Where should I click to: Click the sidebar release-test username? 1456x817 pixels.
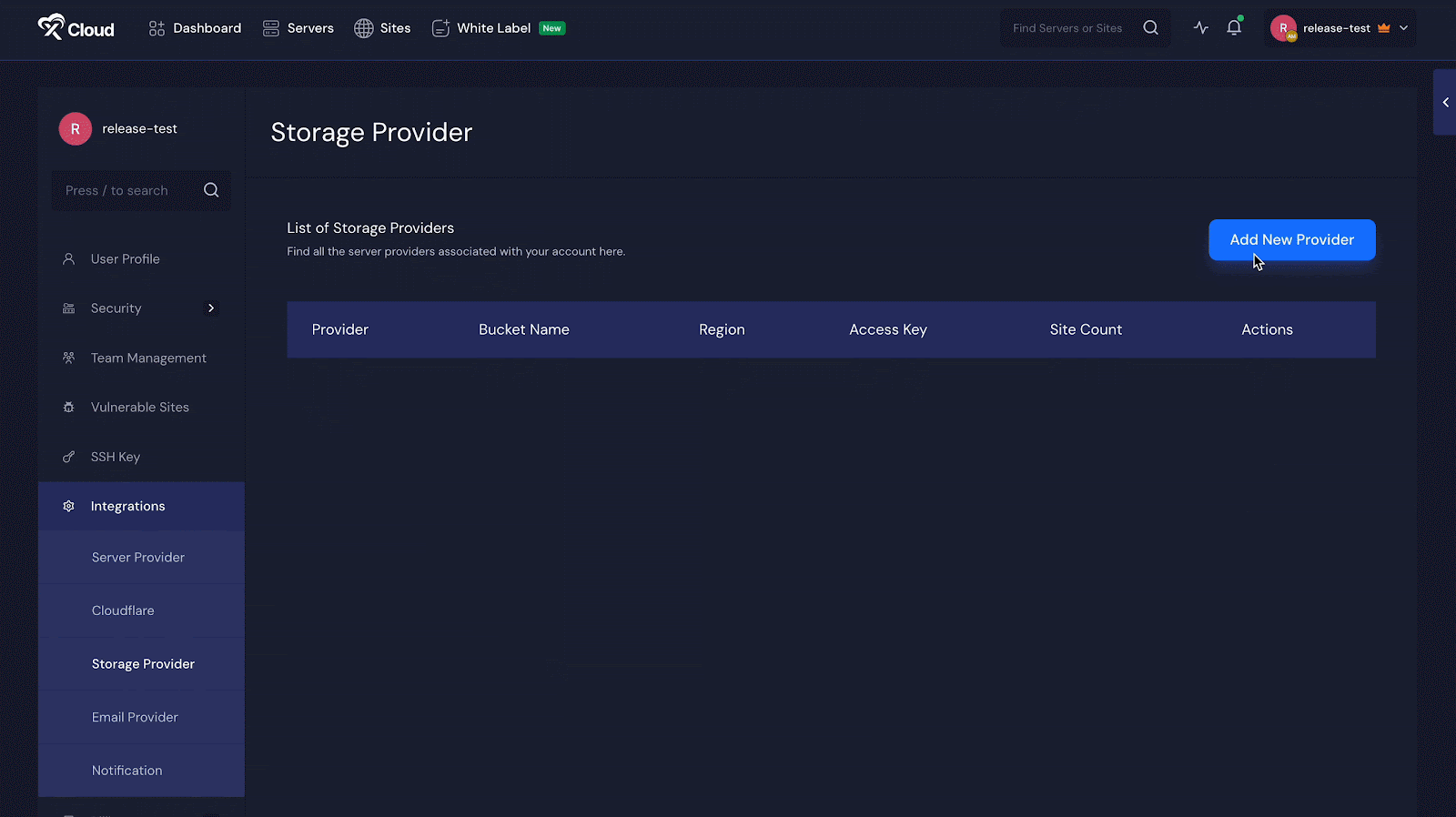coord(139,129)
